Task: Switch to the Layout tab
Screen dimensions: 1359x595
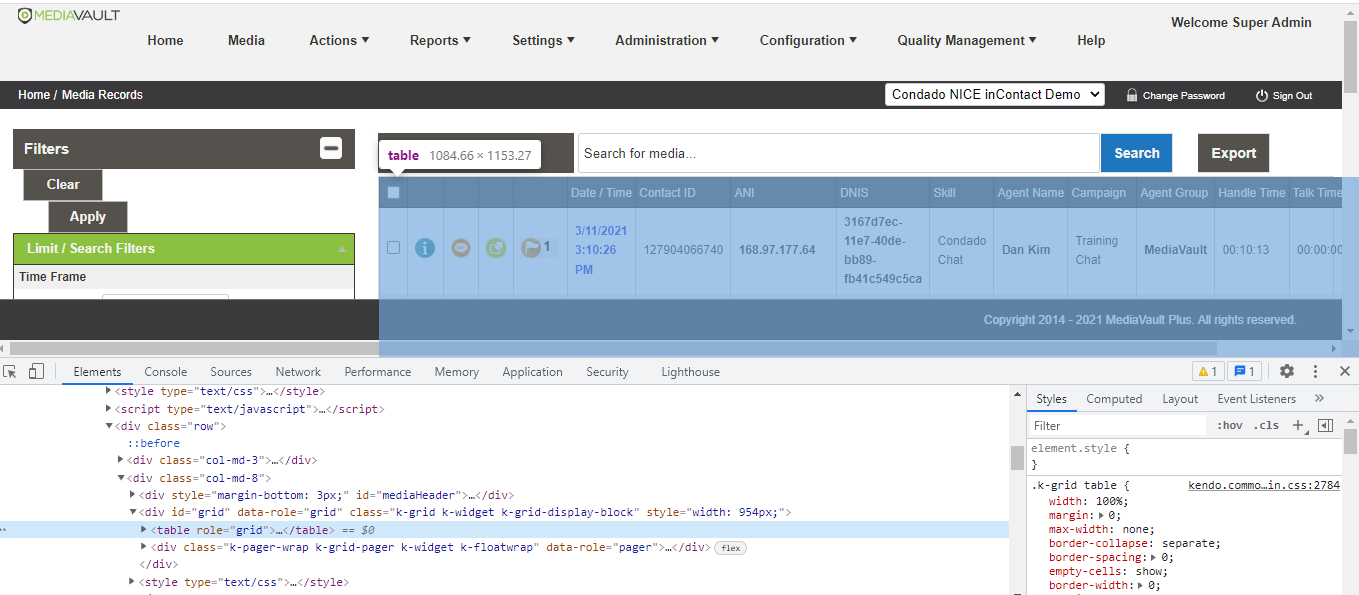Action: pos(1180,398)
